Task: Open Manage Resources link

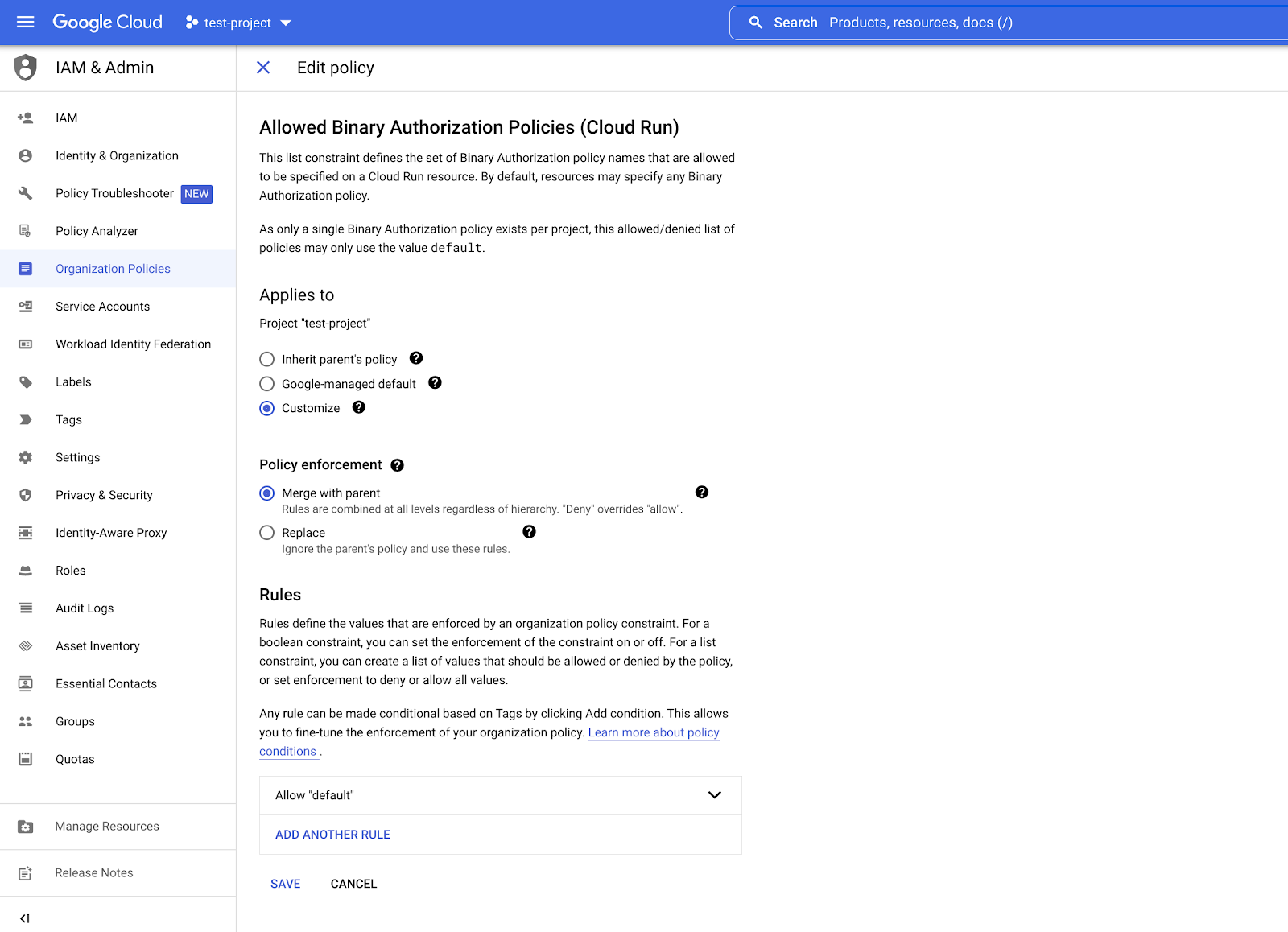Action: tap(107, 827)
